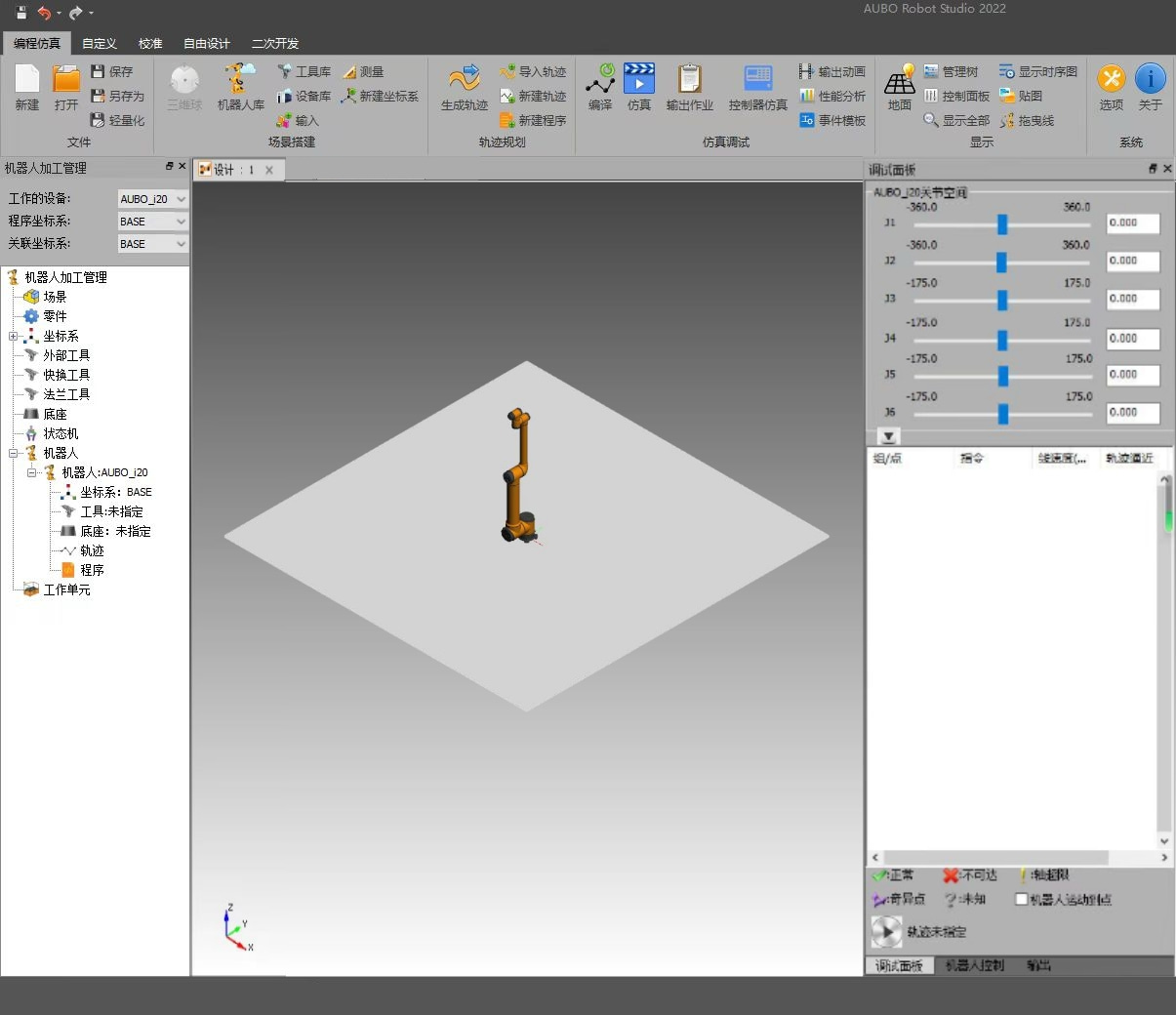This screenshot has height=1015, width=1176.
Task: Select the 测量 measure tool
Action: (363, 71)
